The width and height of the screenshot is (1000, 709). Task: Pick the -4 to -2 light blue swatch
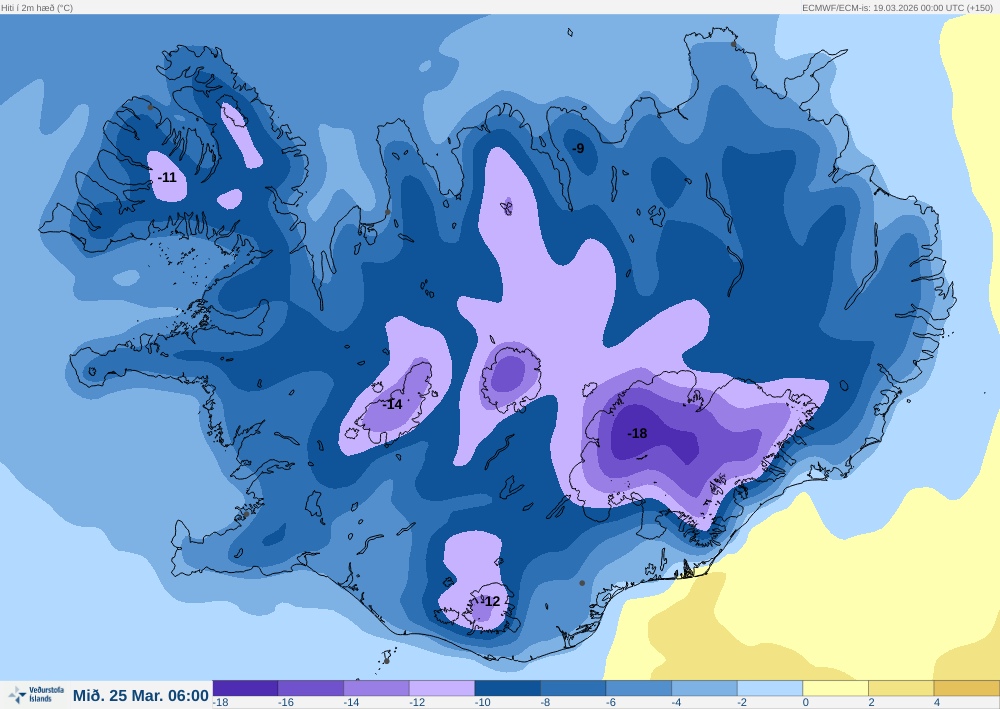pyautogui.click(x=704, y=688)
